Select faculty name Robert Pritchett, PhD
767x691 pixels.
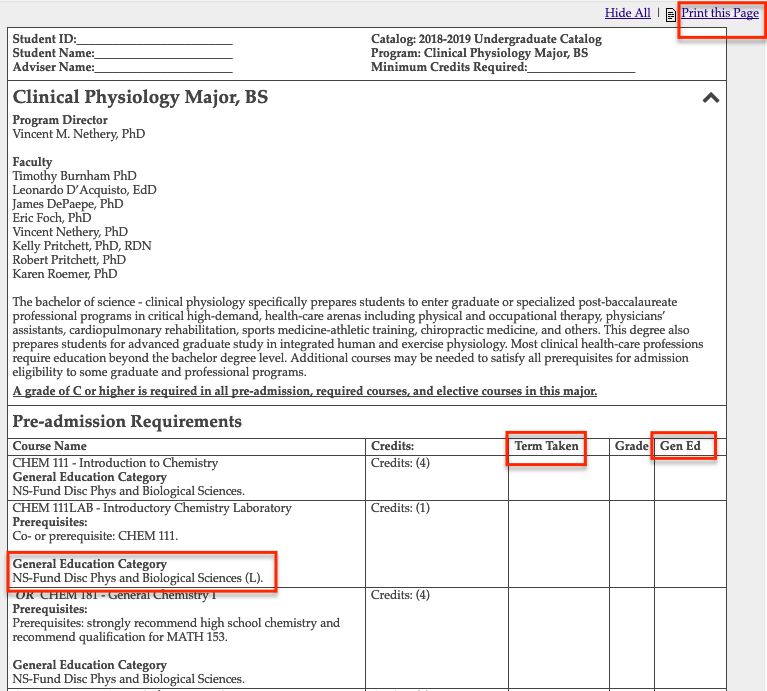point(69,260)
